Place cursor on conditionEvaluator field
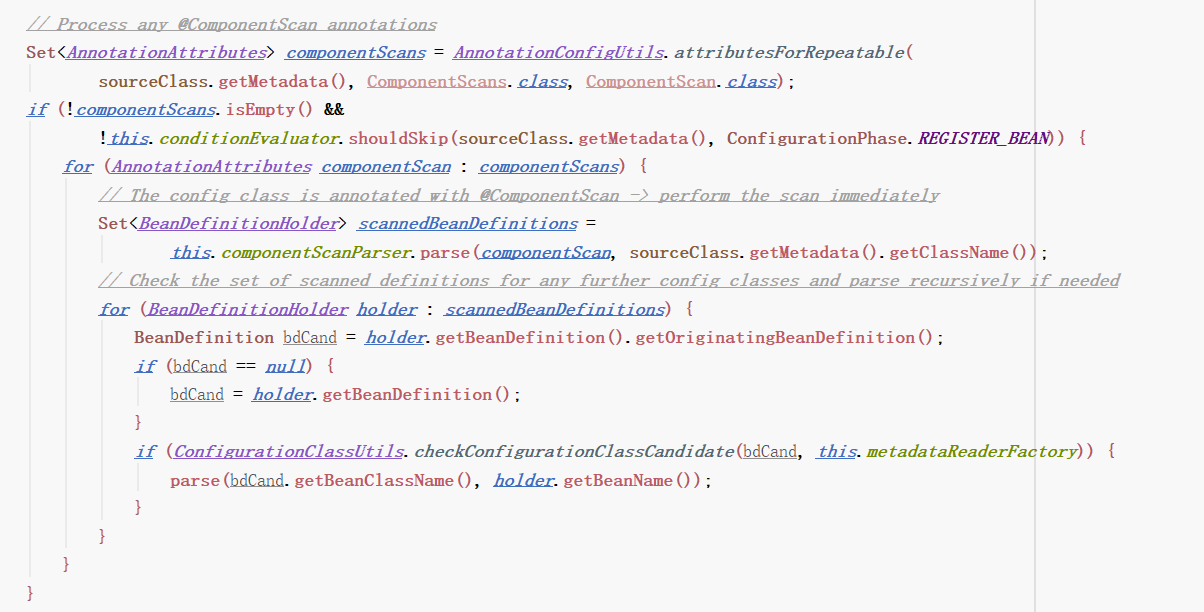Screen dimensions: 1204x612 point(249,138)
